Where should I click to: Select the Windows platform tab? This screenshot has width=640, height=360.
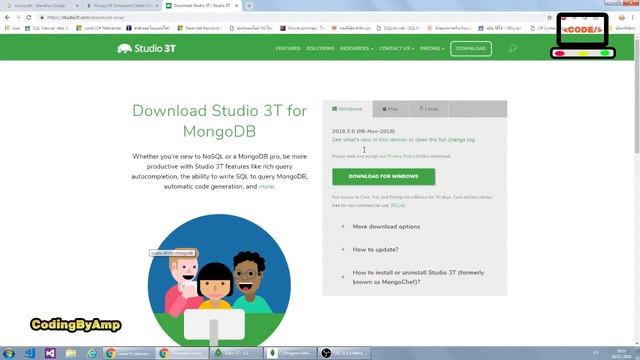(347, 109)
